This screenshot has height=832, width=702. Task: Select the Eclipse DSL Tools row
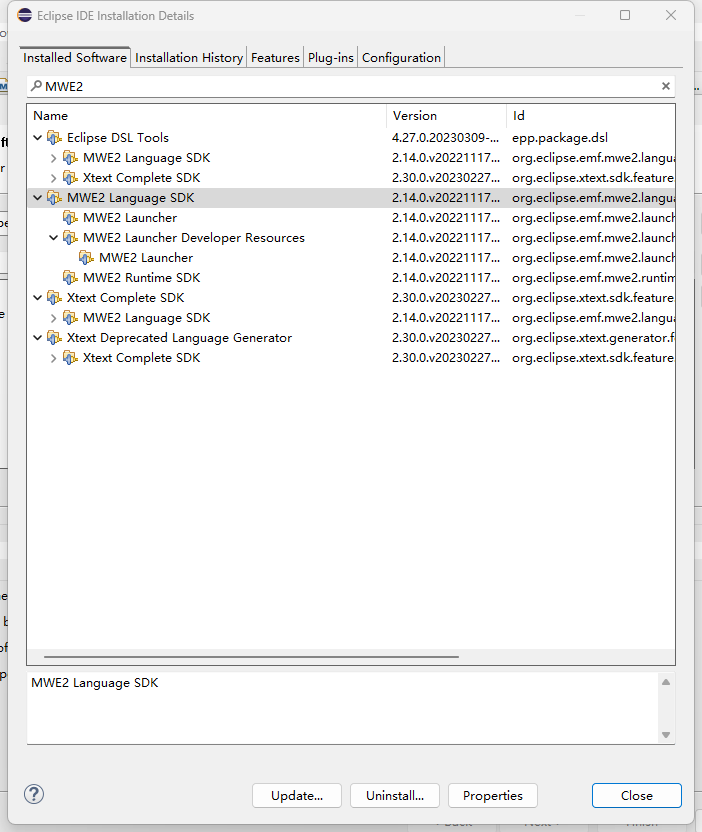[x=351, y=138]
